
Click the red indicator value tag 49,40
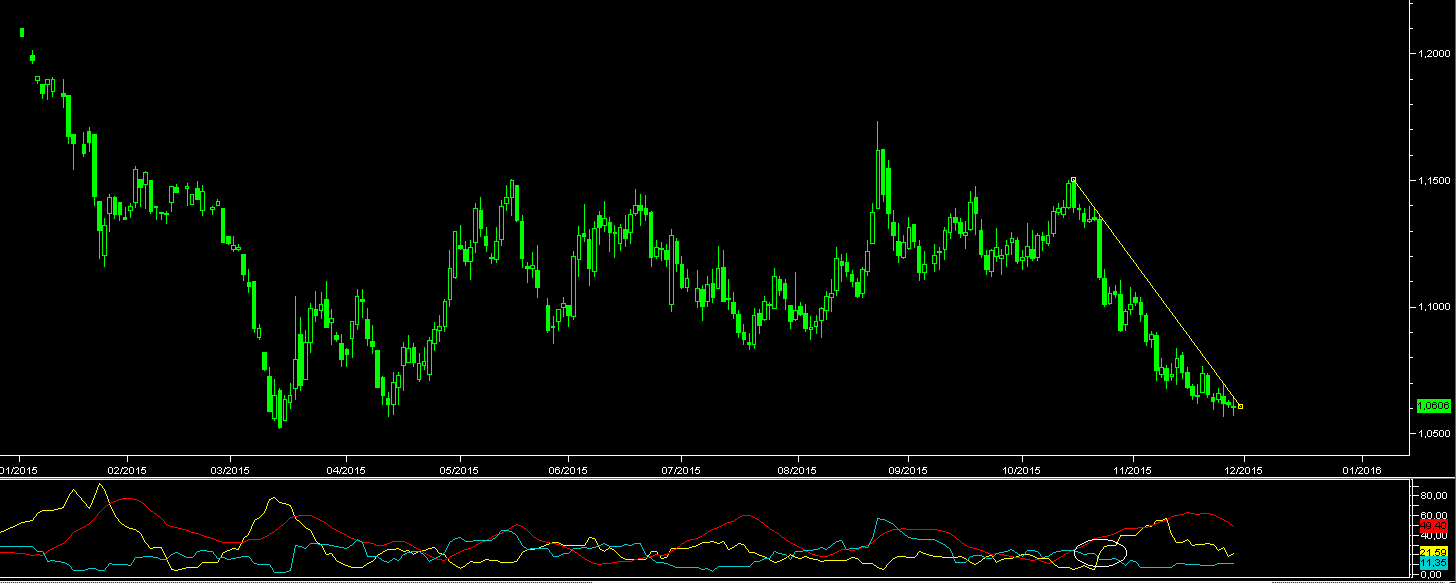(1432, 525)
